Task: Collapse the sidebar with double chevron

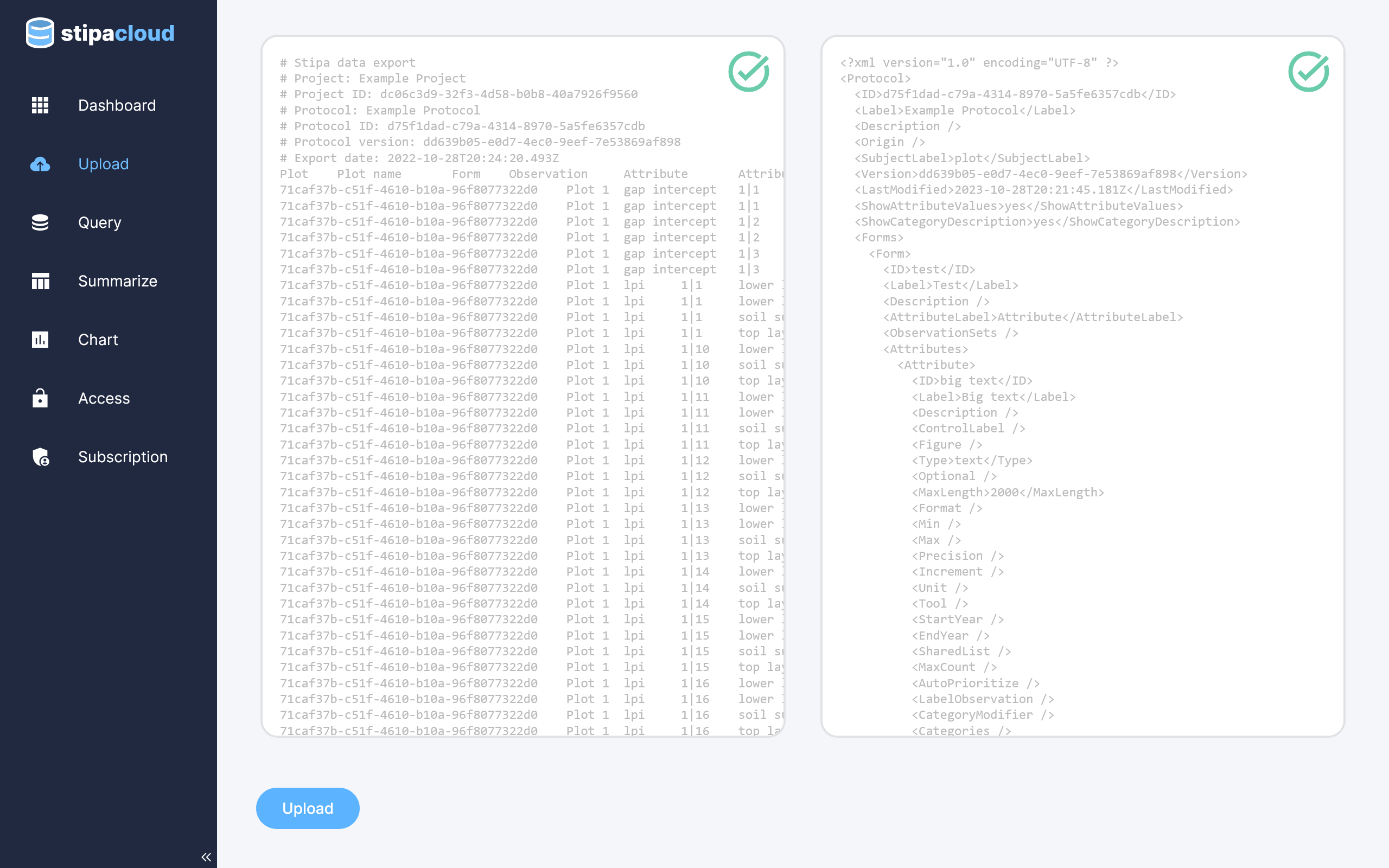Action: (206, 857)
